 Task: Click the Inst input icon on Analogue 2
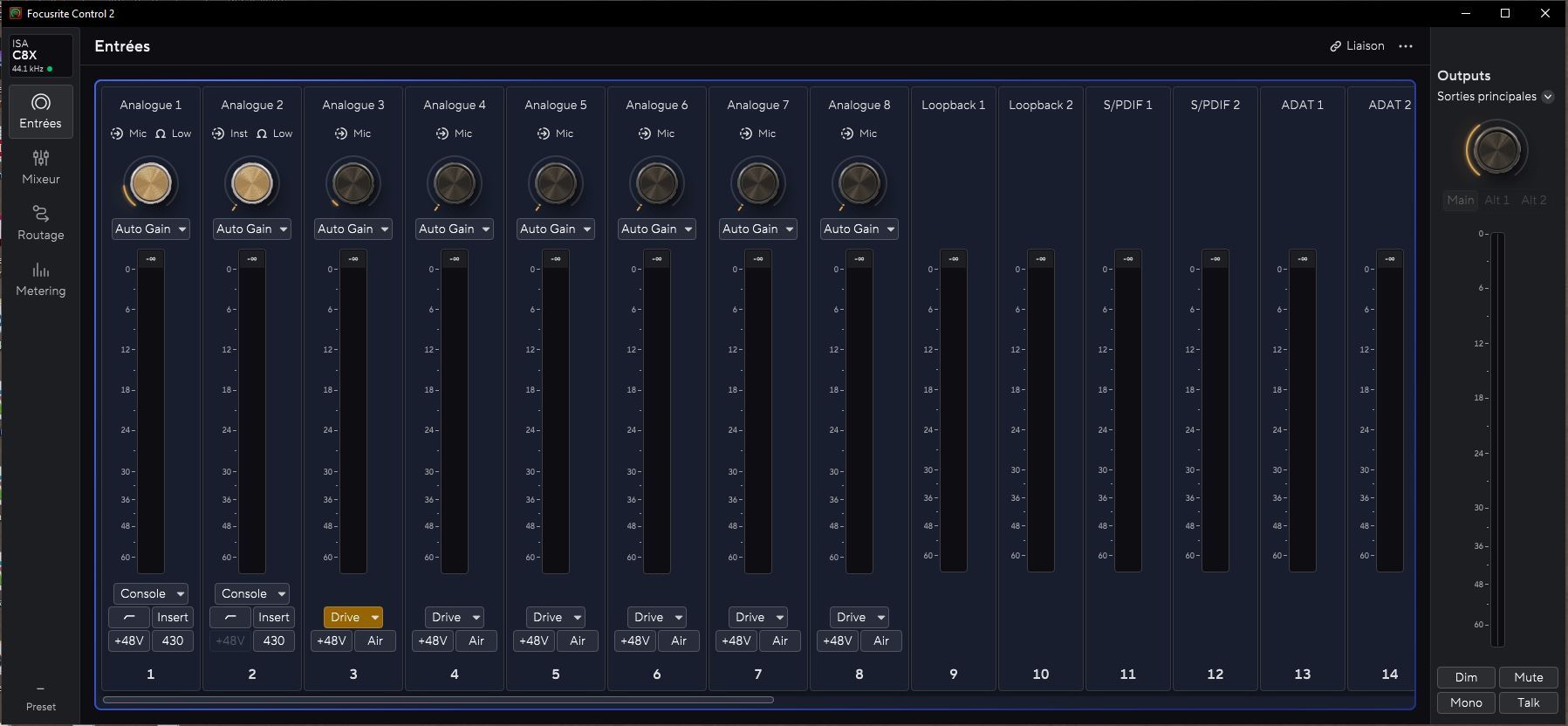click(x=218, y=134)
